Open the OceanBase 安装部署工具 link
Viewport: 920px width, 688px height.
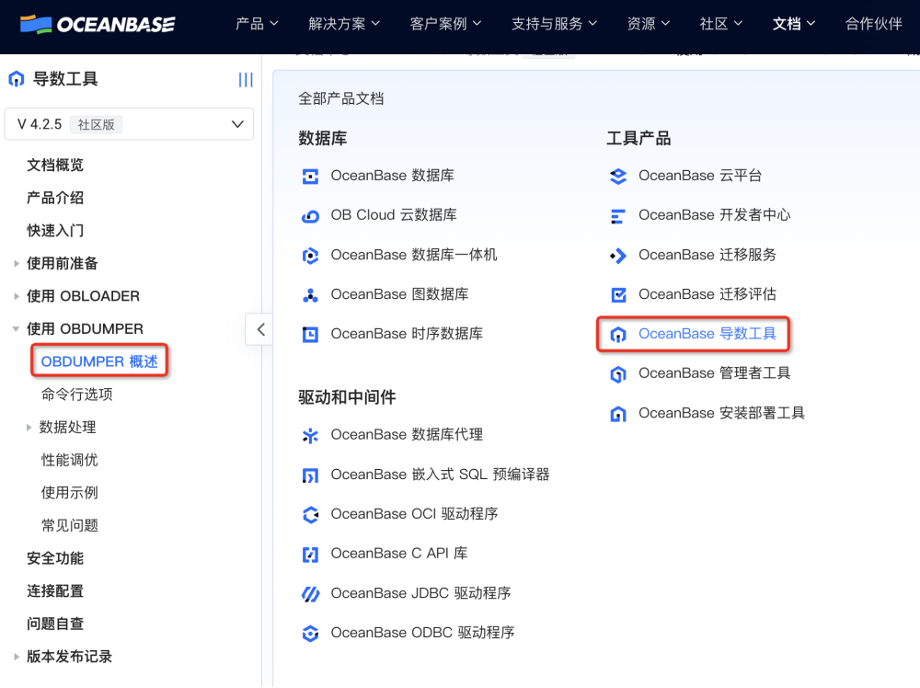click(x=721, y=414)
